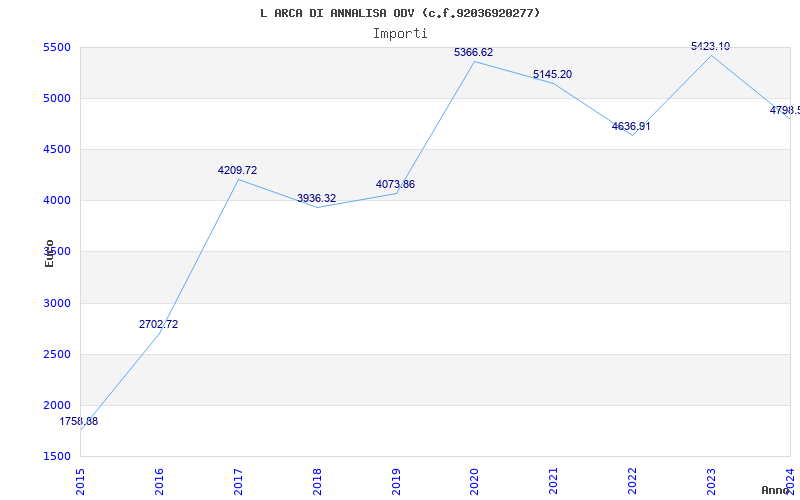Select the 4209.72 data label
The image size is (800, 500).
(x=237, y=170)
